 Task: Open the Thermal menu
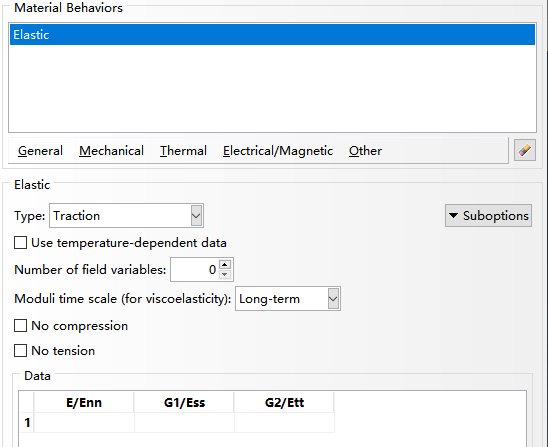tap(183, 151)
